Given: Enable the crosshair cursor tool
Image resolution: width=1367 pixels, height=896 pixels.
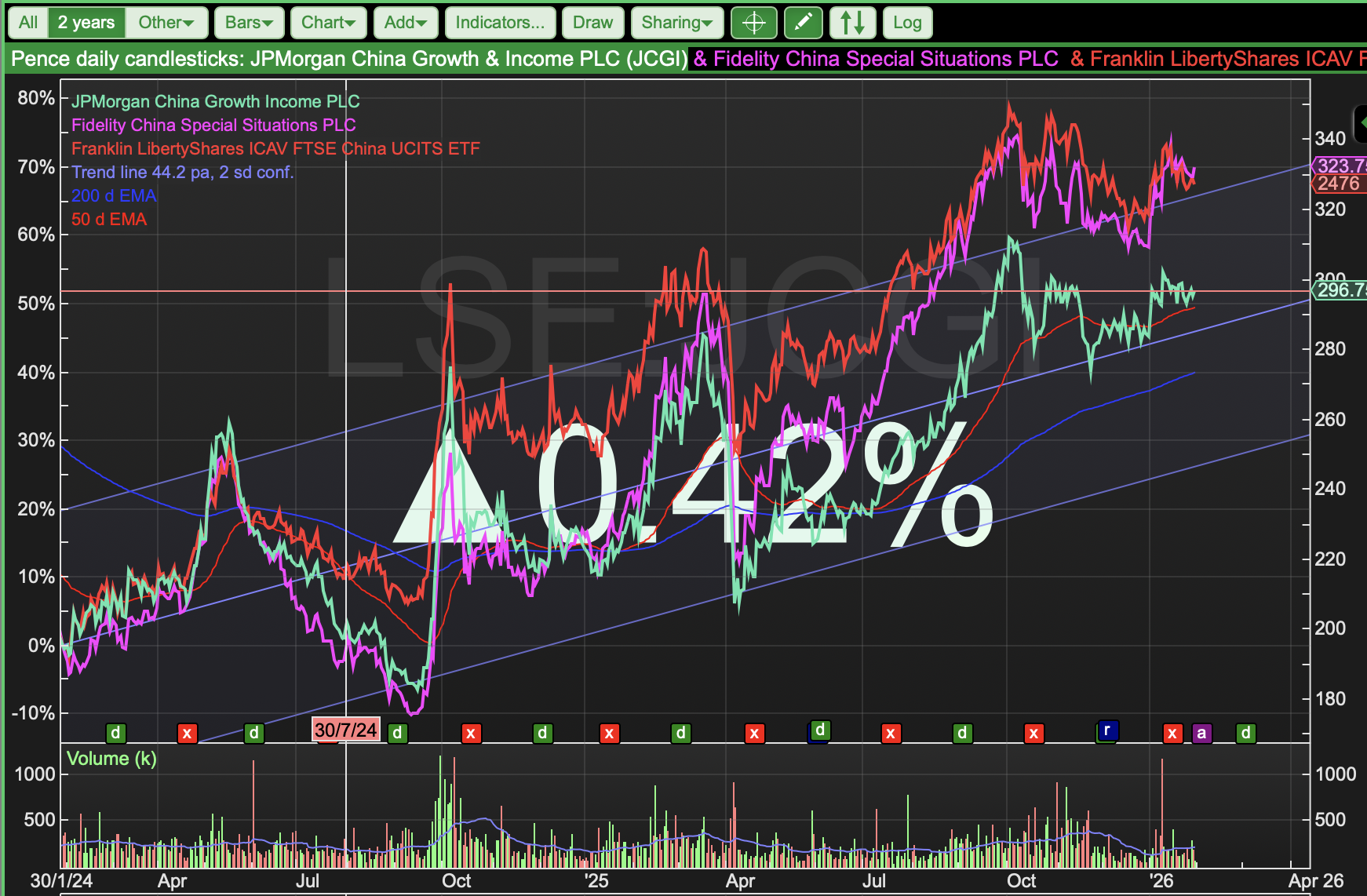Looking at the screenshot, I should (x=754, y=23).
